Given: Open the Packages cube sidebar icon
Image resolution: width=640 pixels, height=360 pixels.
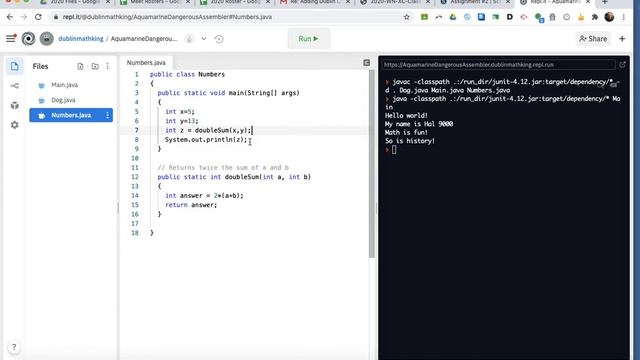Looking at the screenshot, I should 15,105.
